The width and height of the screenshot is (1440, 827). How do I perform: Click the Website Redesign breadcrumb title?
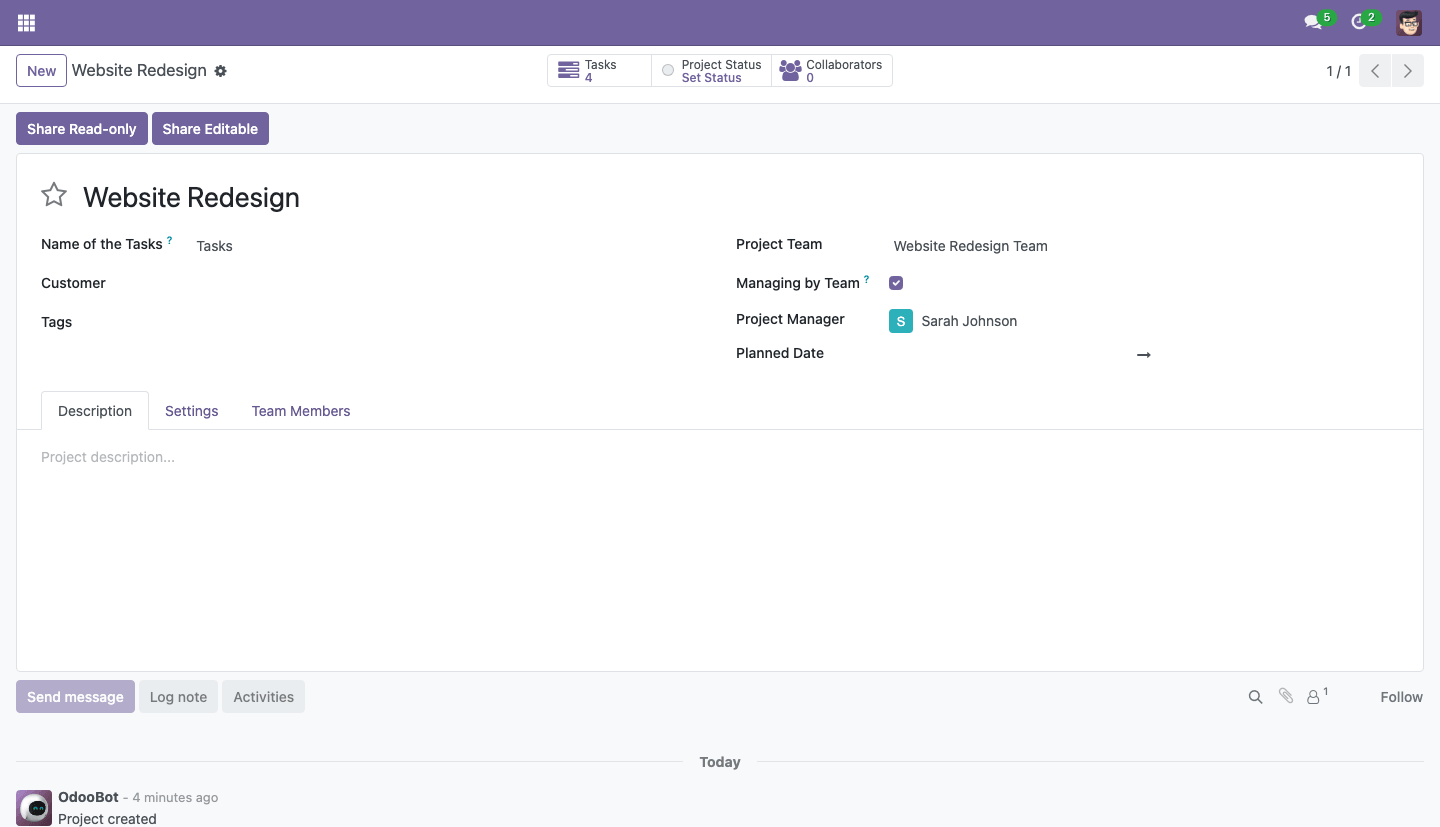pyautogui.click(x=139, y=71)
